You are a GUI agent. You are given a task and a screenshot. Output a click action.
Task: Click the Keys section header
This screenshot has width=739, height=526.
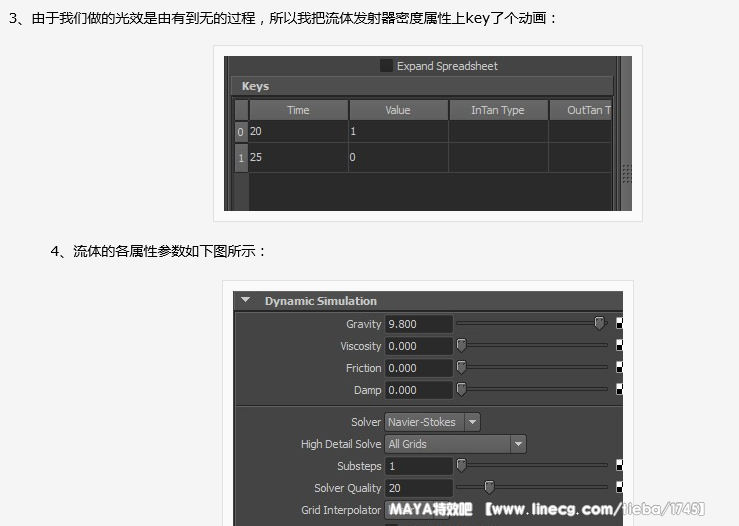coord(422,86)
